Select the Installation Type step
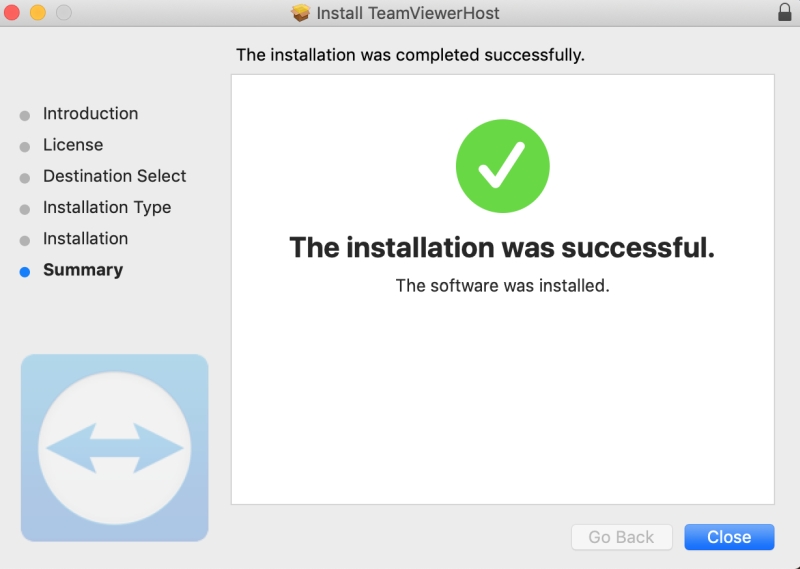Screen dimensions: 800x569 point(107,207)
